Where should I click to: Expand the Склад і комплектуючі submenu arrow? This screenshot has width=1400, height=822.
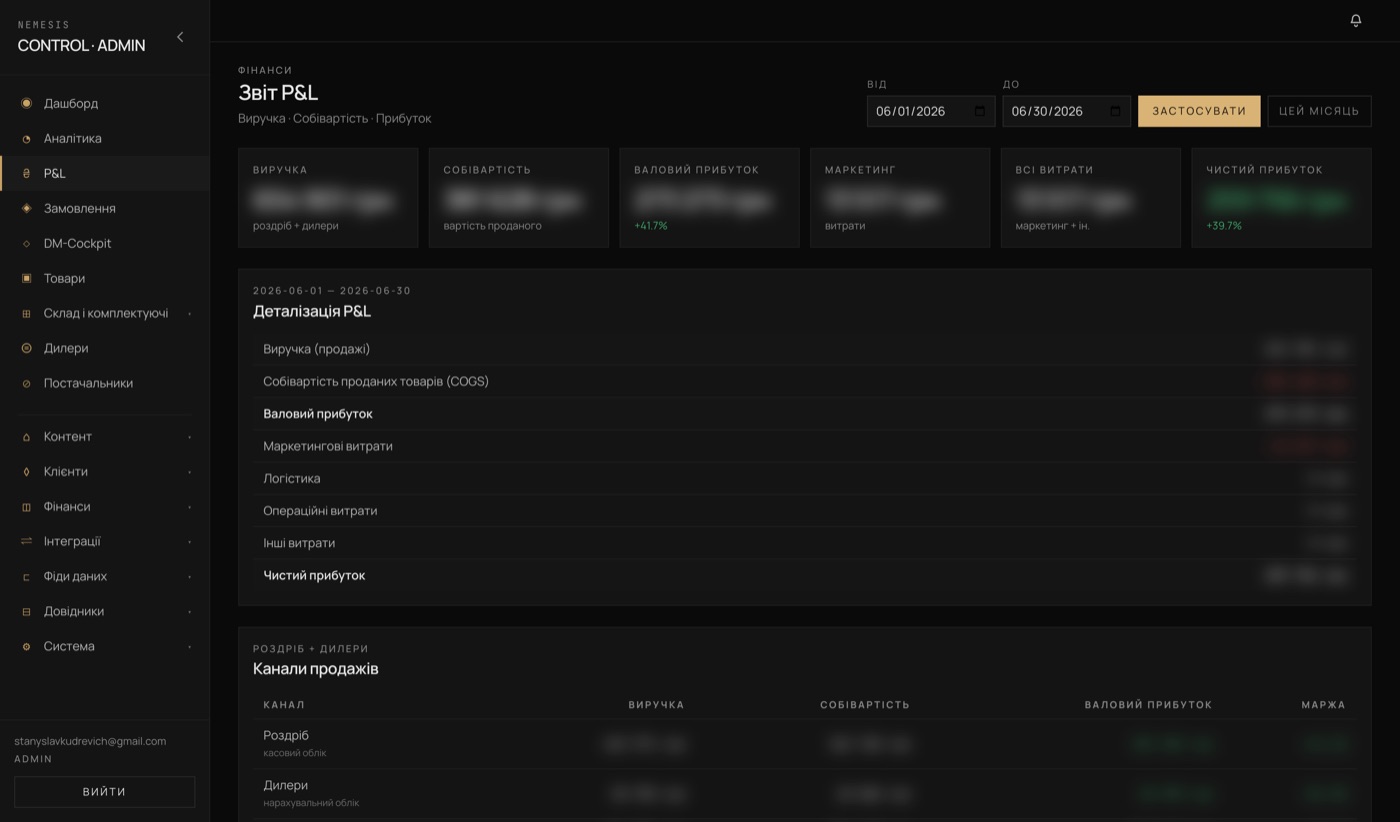pos(189,314)
